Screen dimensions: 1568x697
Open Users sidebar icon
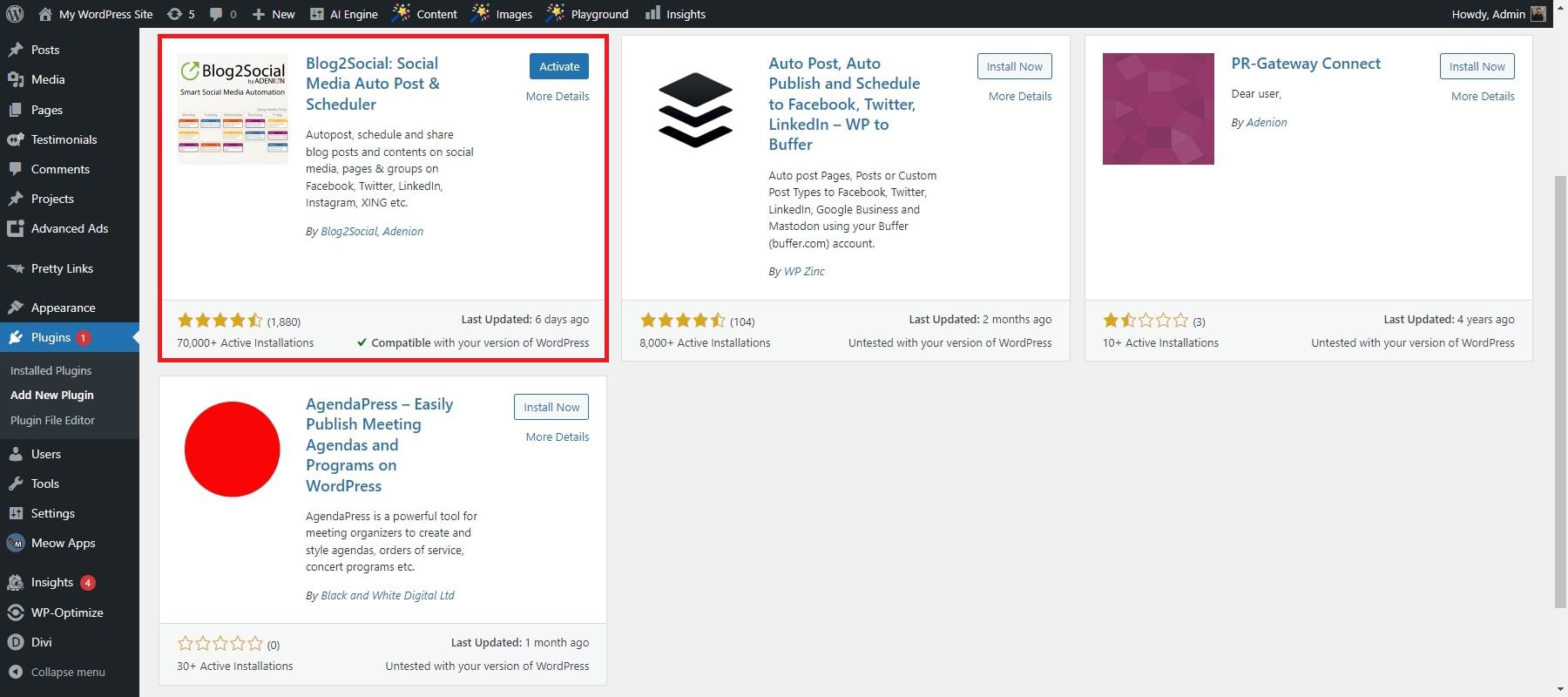point(16,454)
